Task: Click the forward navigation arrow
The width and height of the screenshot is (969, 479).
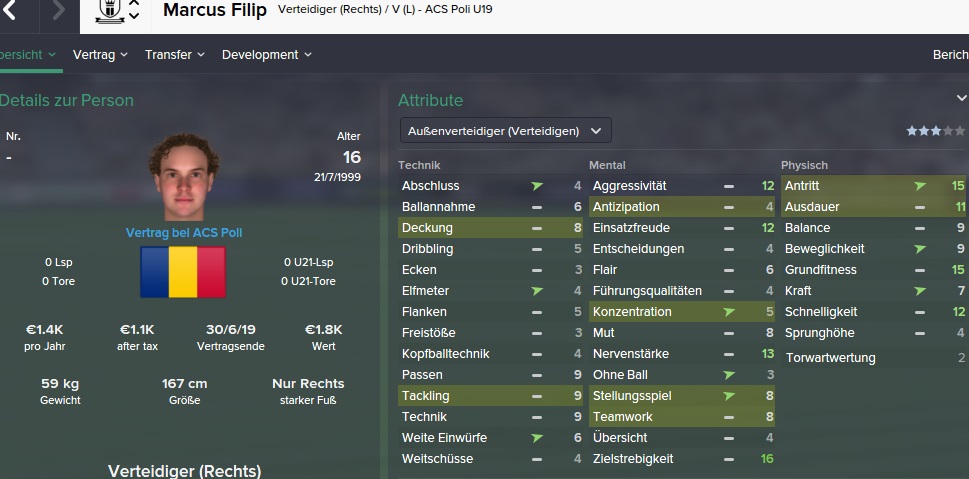Action: click(58, 11)
